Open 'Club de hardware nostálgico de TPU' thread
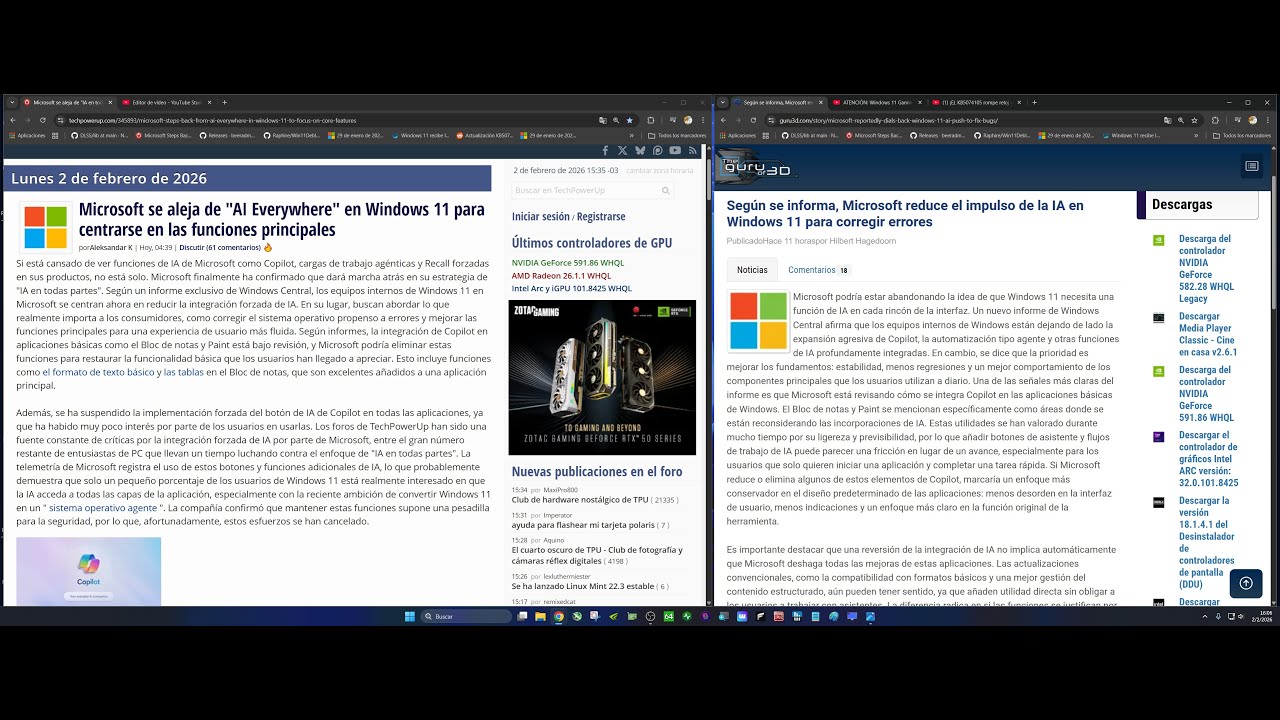The height and width of the screenshot is (720, 1280). tap(580, 499)
